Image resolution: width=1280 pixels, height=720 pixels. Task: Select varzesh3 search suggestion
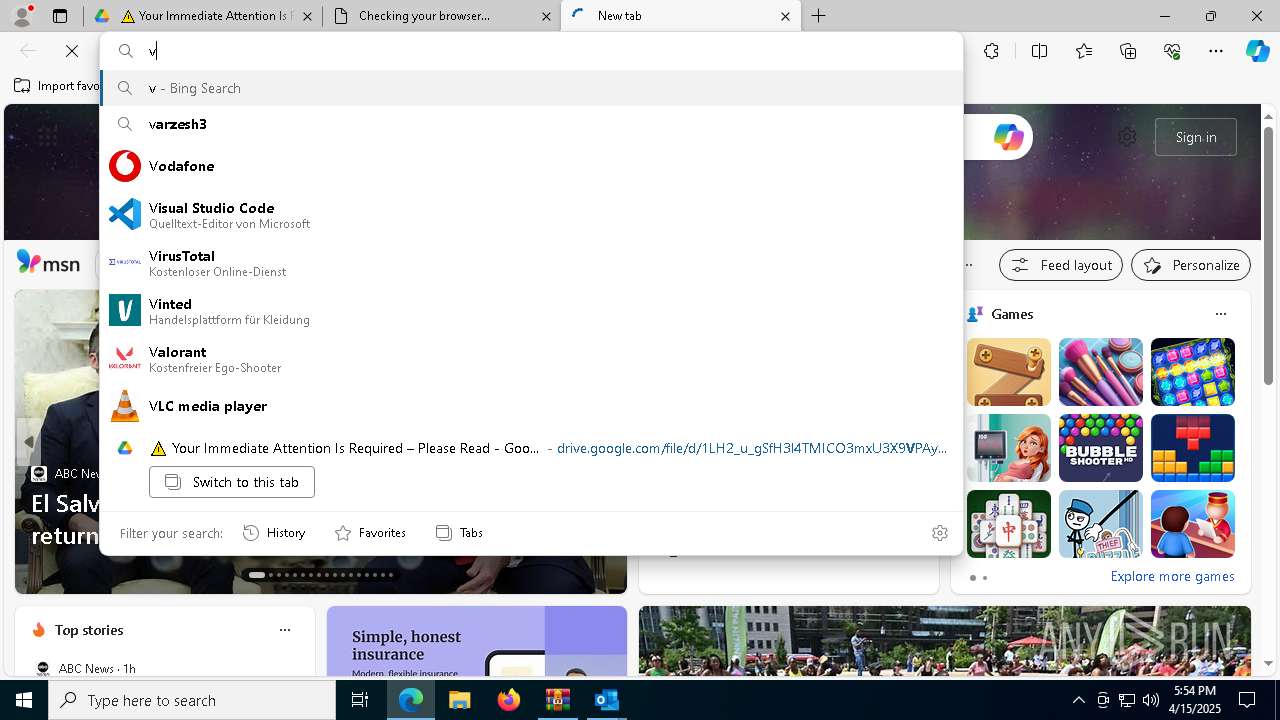click(531, 124)
